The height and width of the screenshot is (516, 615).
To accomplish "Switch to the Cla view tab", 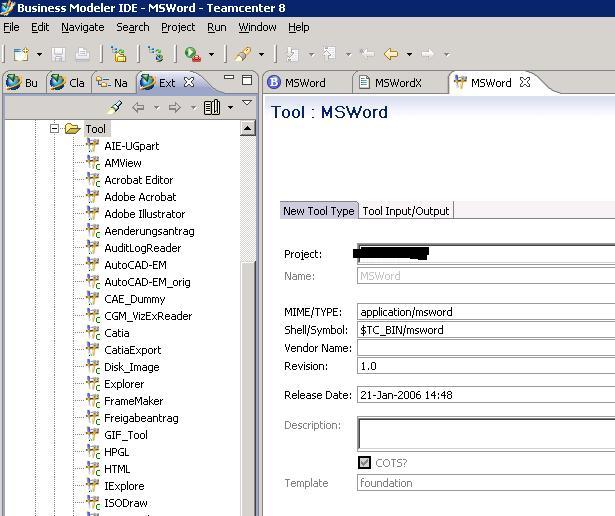I will [68, 82].
